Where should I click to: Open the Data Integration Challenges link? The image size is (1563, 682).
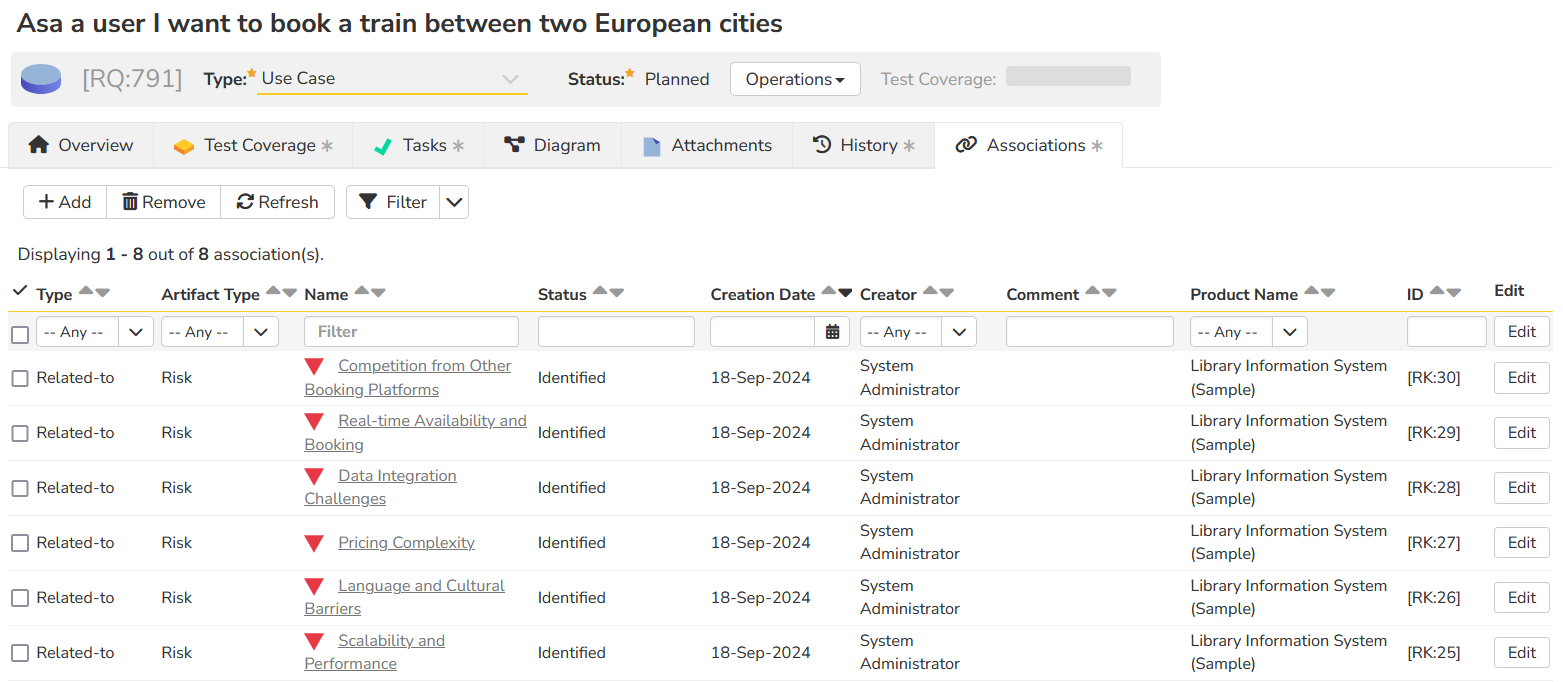click(x=396, y=476)
